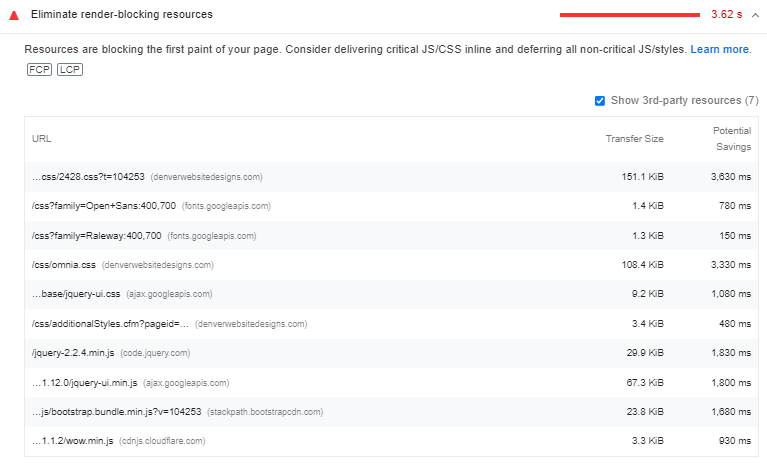The height and width of the screenshot is (470, 767).
Task: Open the /jquery-2.2.4.min.js URL
Action: point(73,353)
